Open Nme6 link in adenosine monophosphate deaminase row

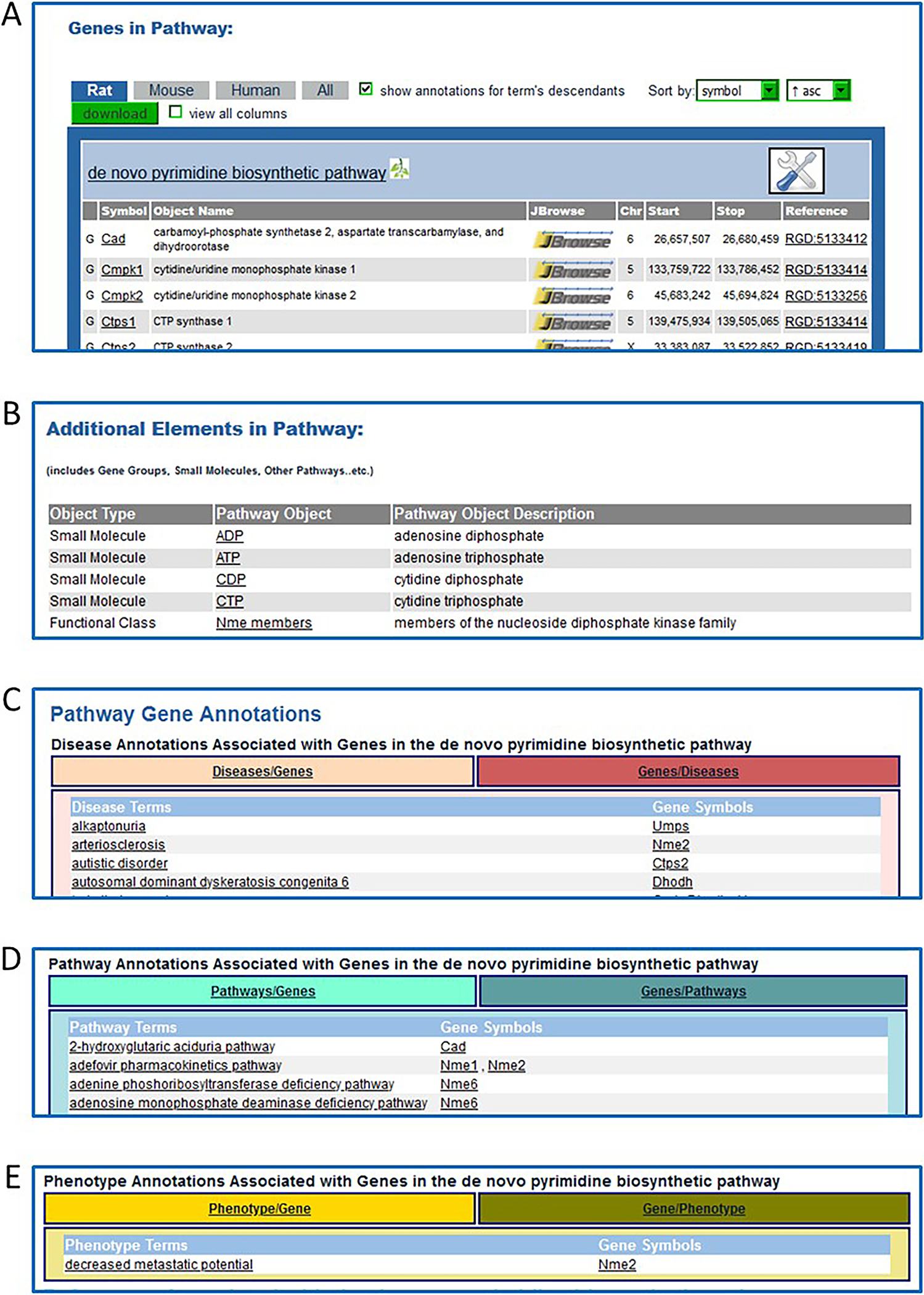(x=459, y=1103)
